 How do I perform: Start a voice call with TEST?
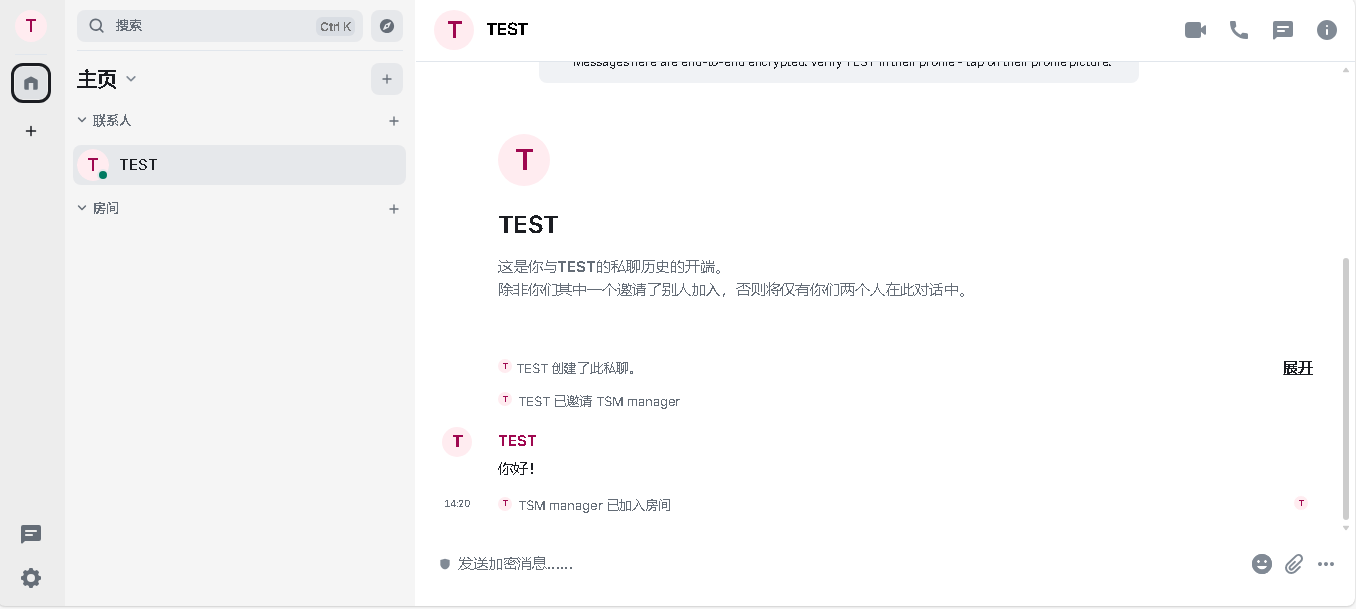(1239, 30)
